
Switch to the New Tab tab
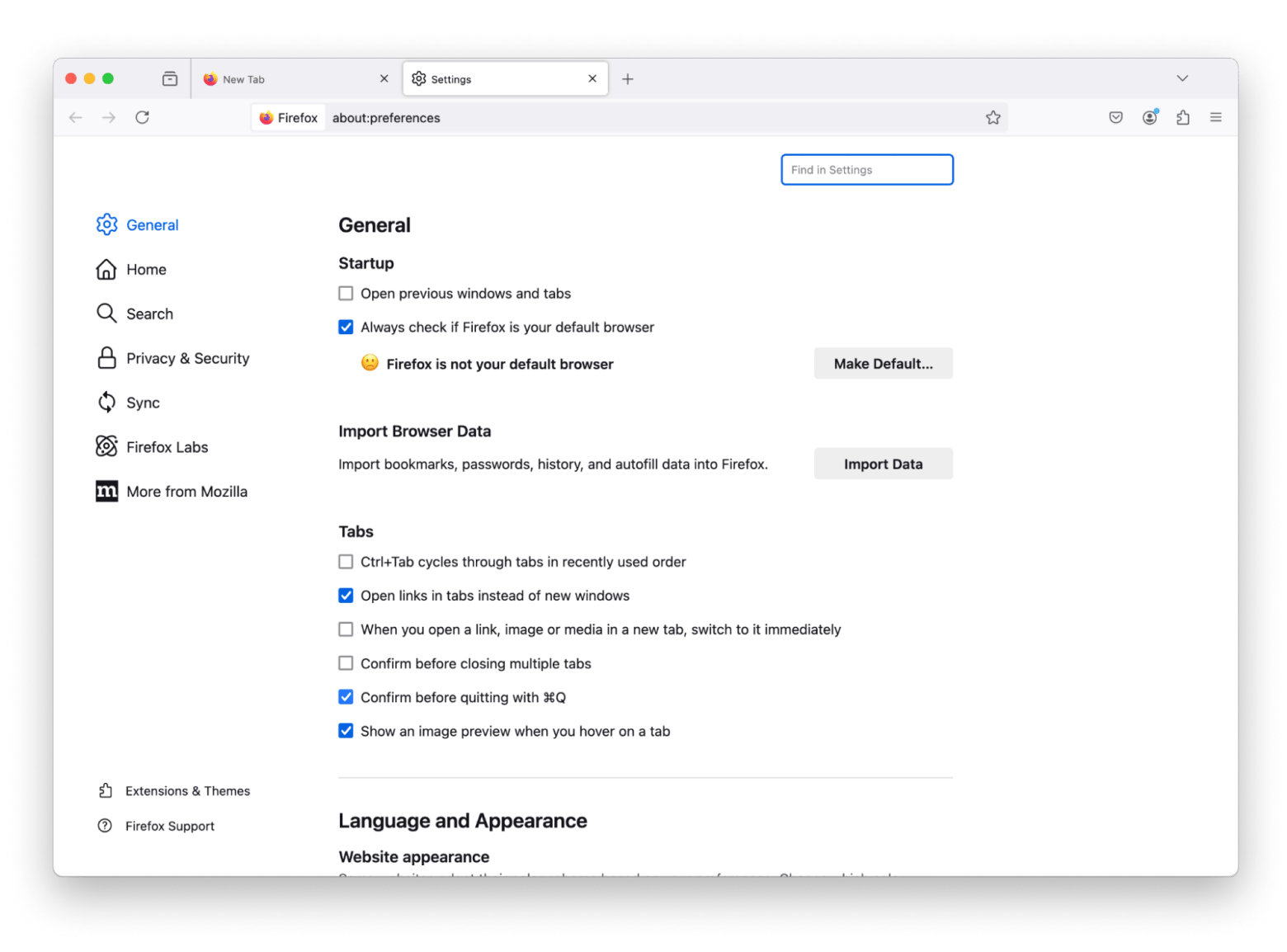(295, 79)
